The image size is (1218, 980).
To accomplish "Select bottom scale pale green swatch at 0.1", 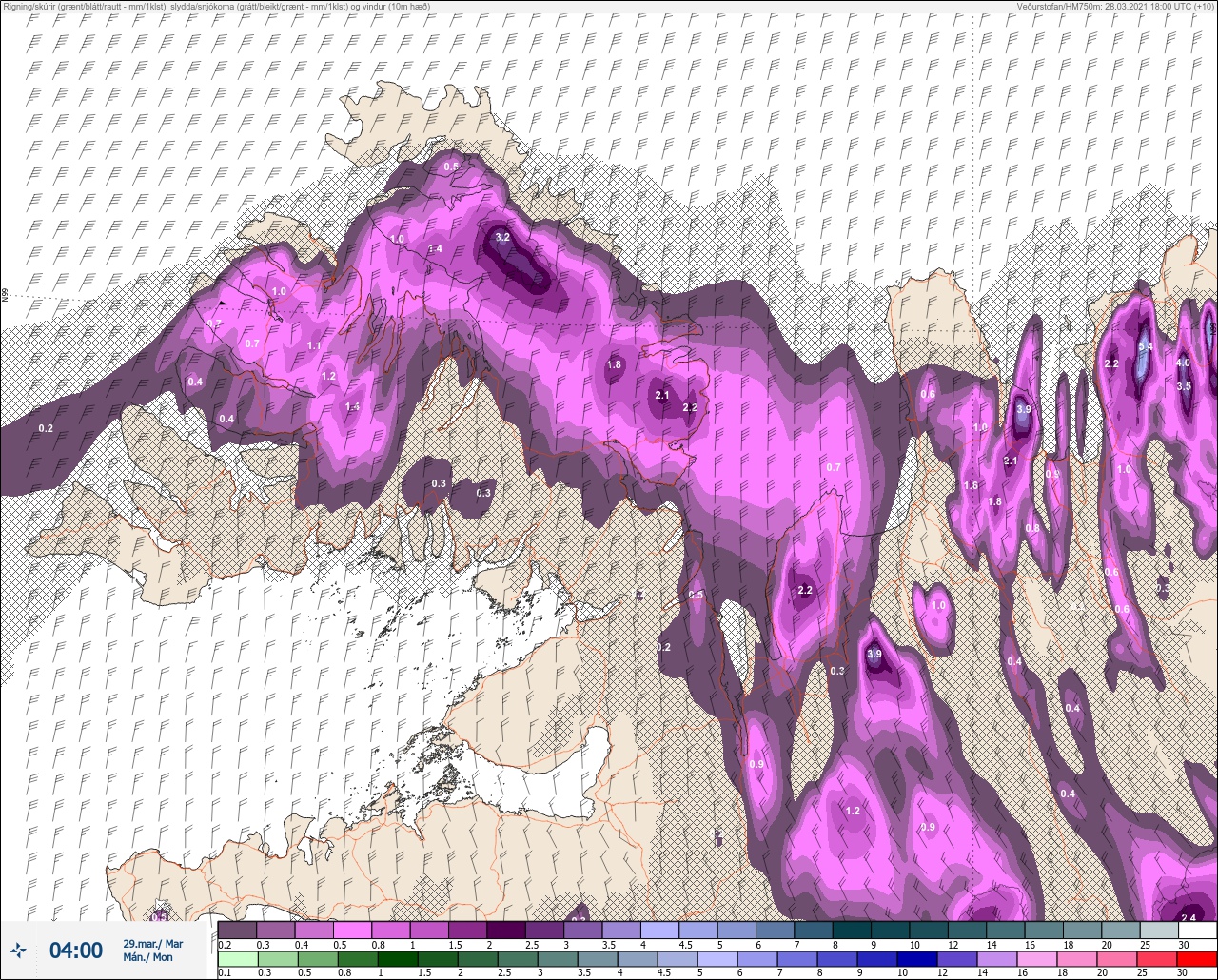I will [x=238, y=959].
